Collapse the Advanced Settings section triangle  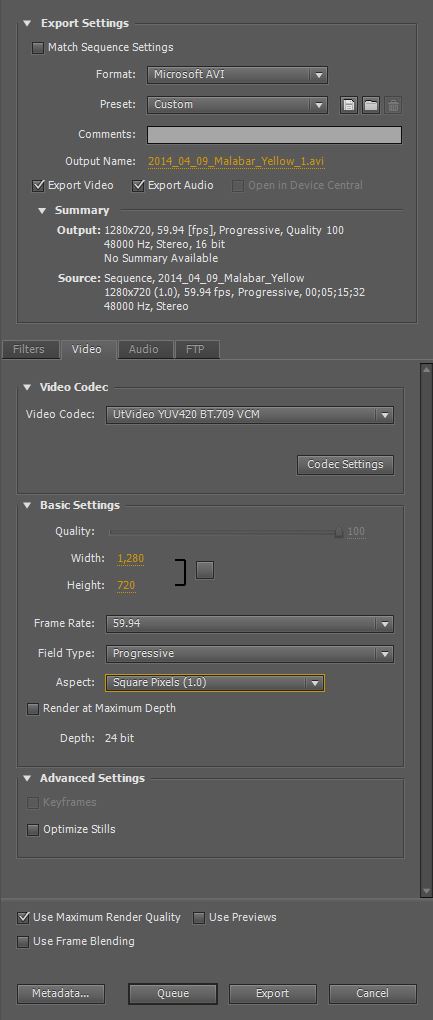pyautogui.click(x=27, y=778)
